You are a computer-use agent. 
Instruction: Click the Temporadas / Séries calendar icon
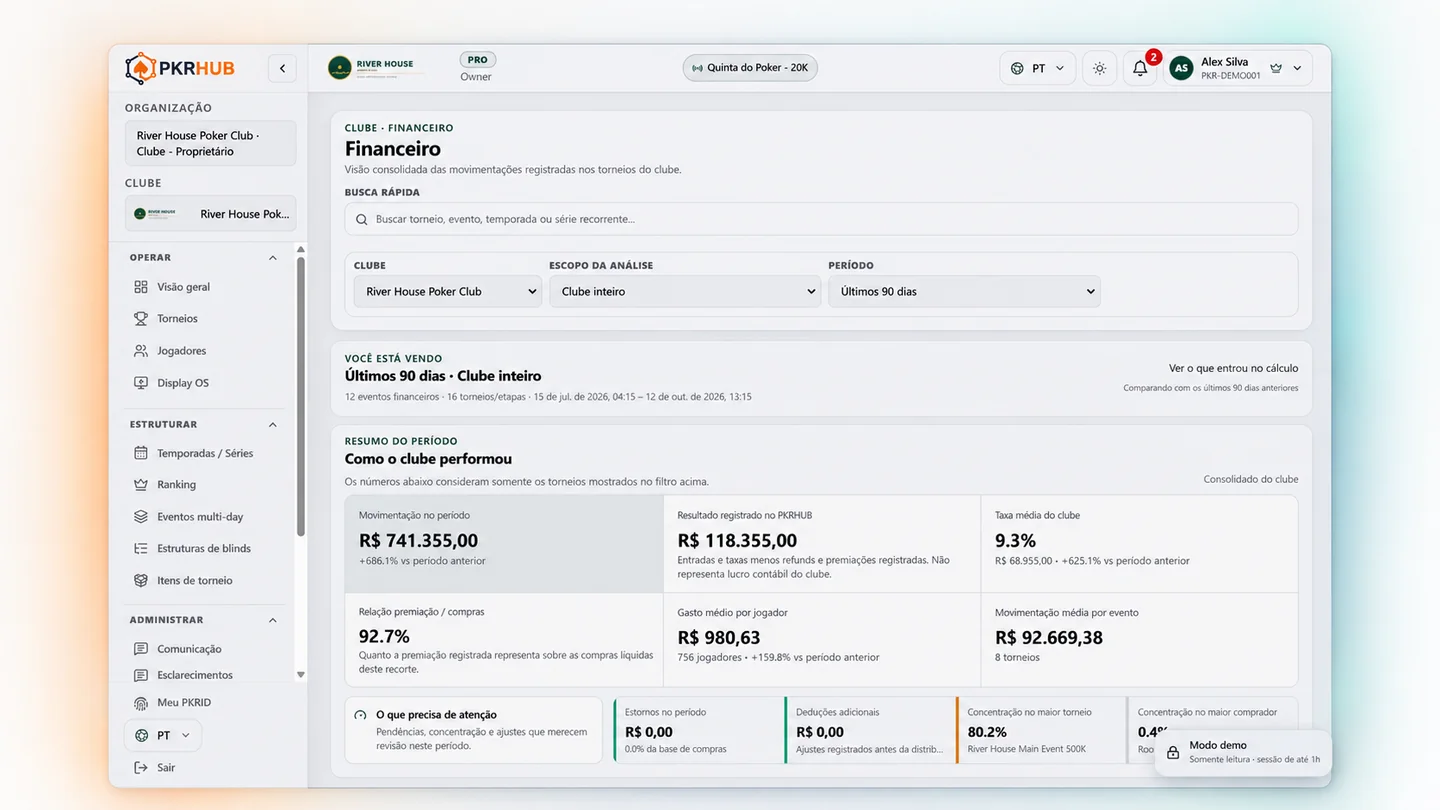tap(141, 453)
